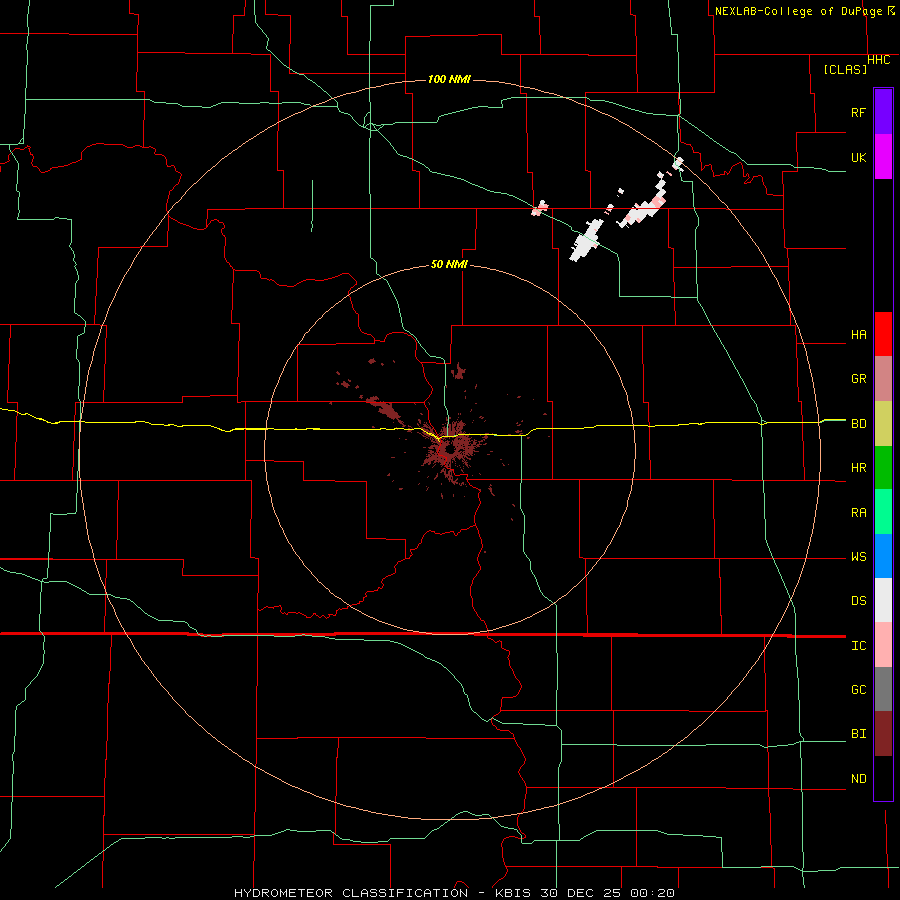
Task: Click the gray GC legend swatch
Action: pyautogui.click(x=883, y=689)
